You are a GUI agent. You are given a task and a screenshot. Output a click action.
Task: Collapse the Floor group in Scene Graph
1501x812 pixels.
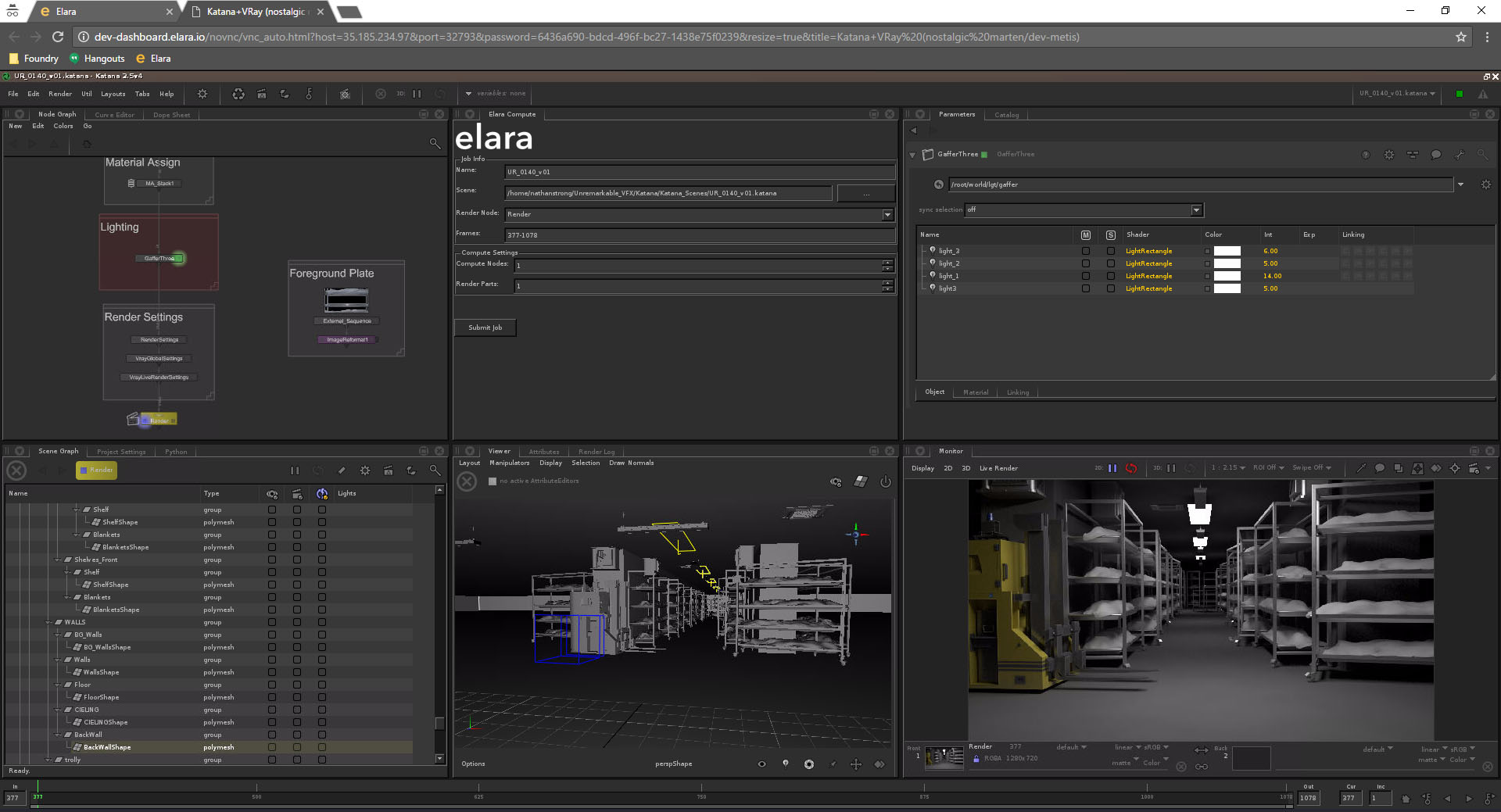(x=59, y=685)
